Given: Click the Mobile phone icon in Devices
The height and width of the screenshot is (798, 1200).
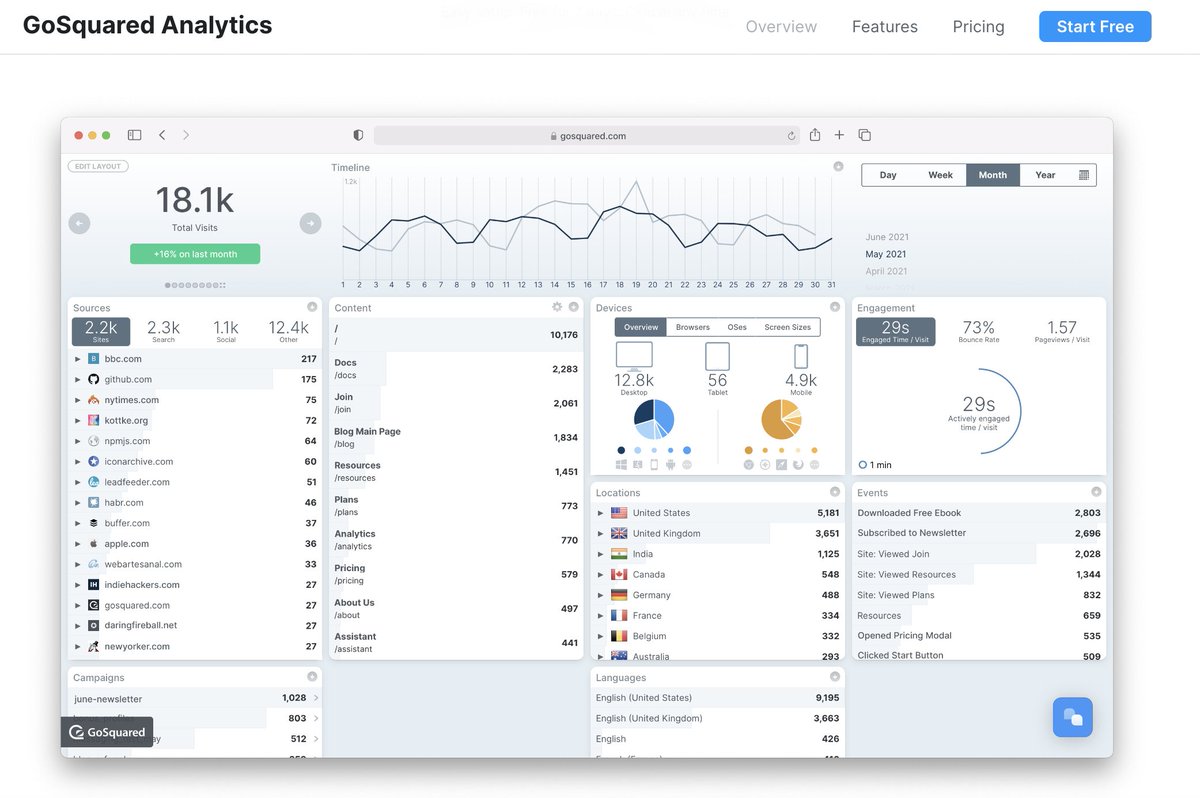Looking at the screenshot, I should (x=801, y=356).
